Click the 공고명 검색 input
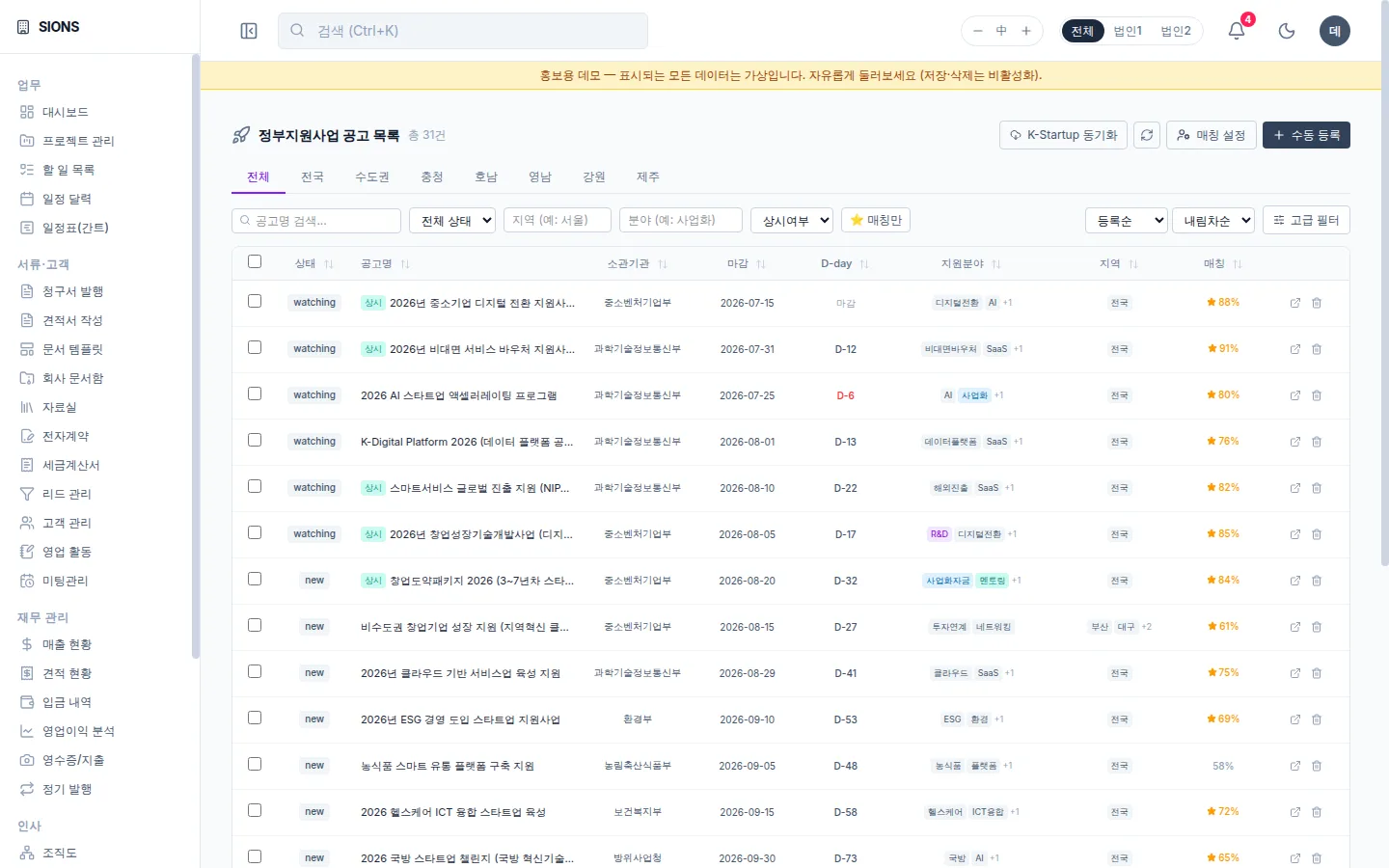Screen dimensions: 1389x868 point(316,220)
